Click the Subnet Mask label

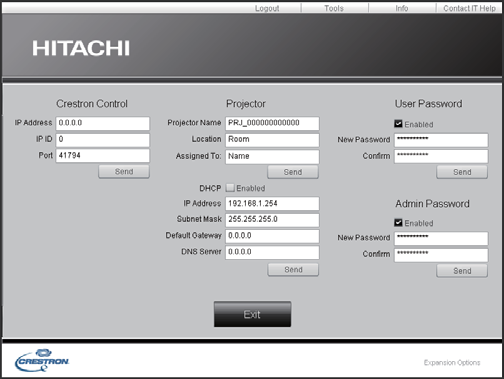click(x=199, y=219)
